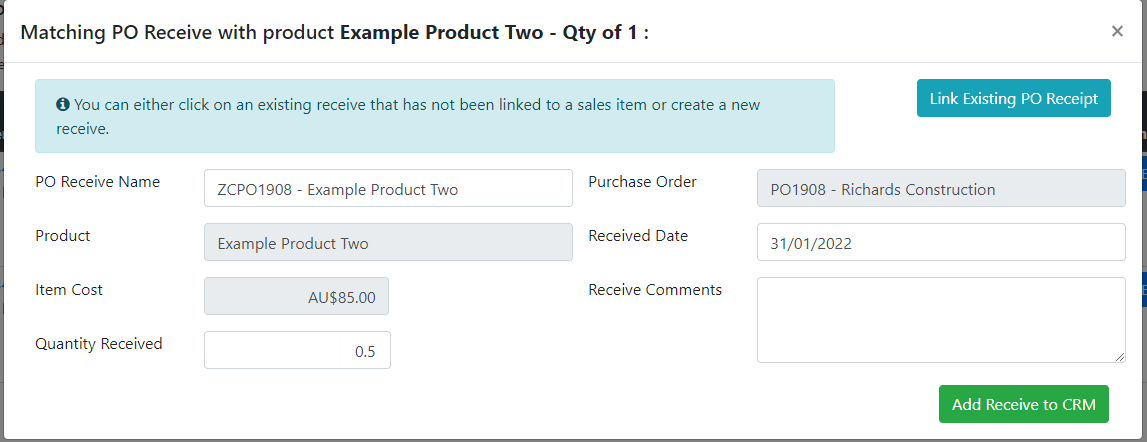Select the Quantity Received input 0.5
Image resolution: width=1147 pixels, height=442 pixels.
(x=297, y=350)
